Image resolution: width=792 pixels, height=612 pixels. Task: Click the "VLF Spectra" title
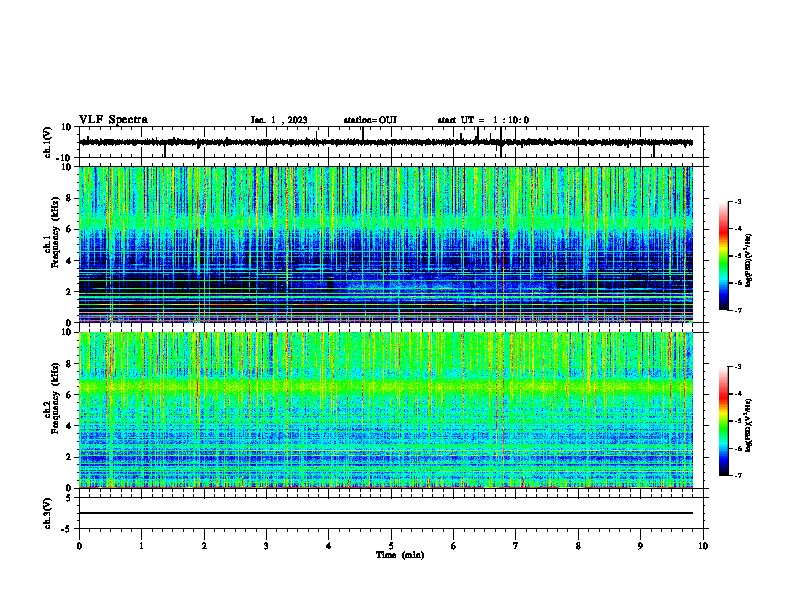tap(113, 120)
